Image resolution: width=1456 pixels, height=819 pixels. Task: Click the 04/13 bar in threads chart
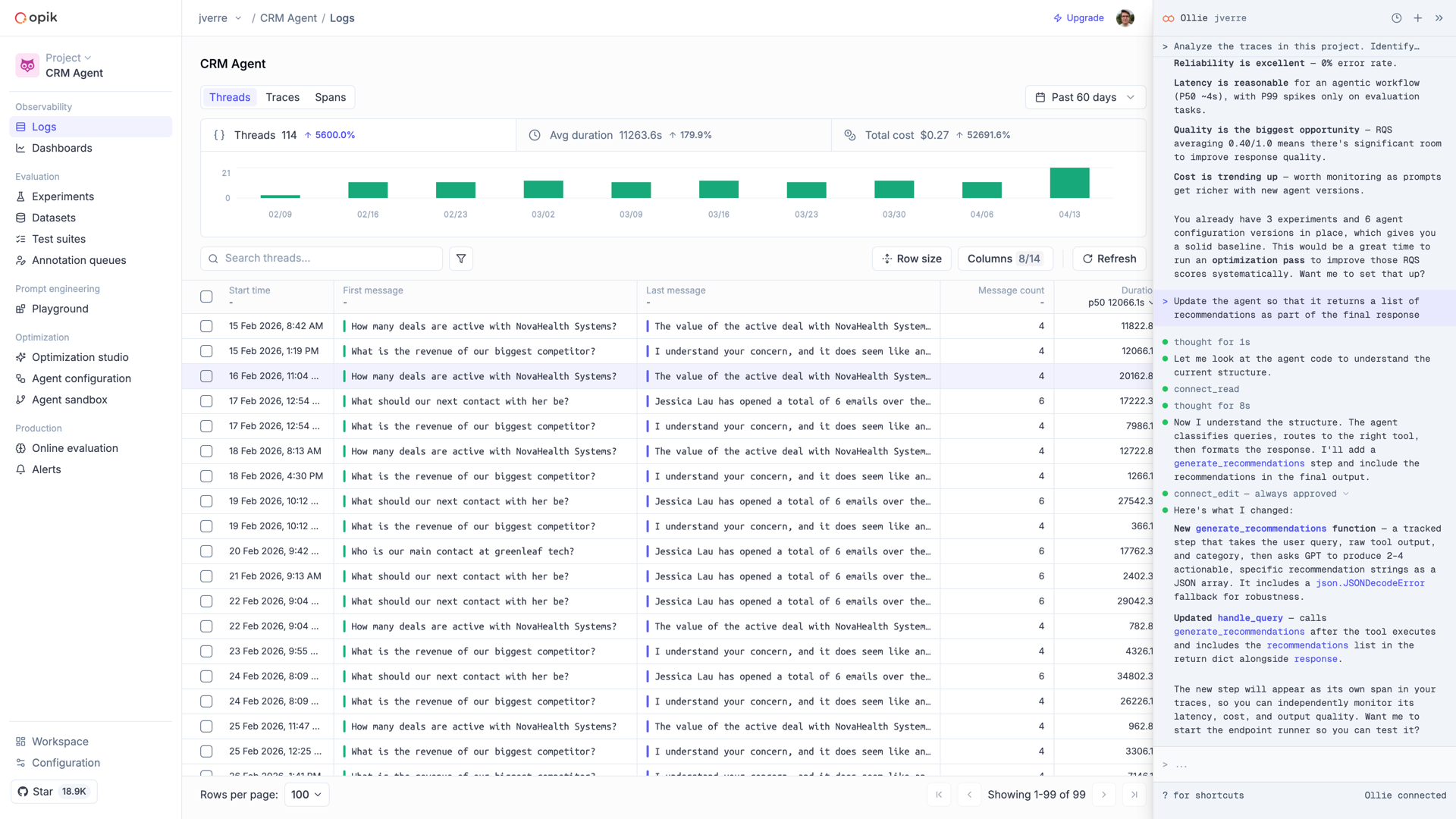point(1069,183)
